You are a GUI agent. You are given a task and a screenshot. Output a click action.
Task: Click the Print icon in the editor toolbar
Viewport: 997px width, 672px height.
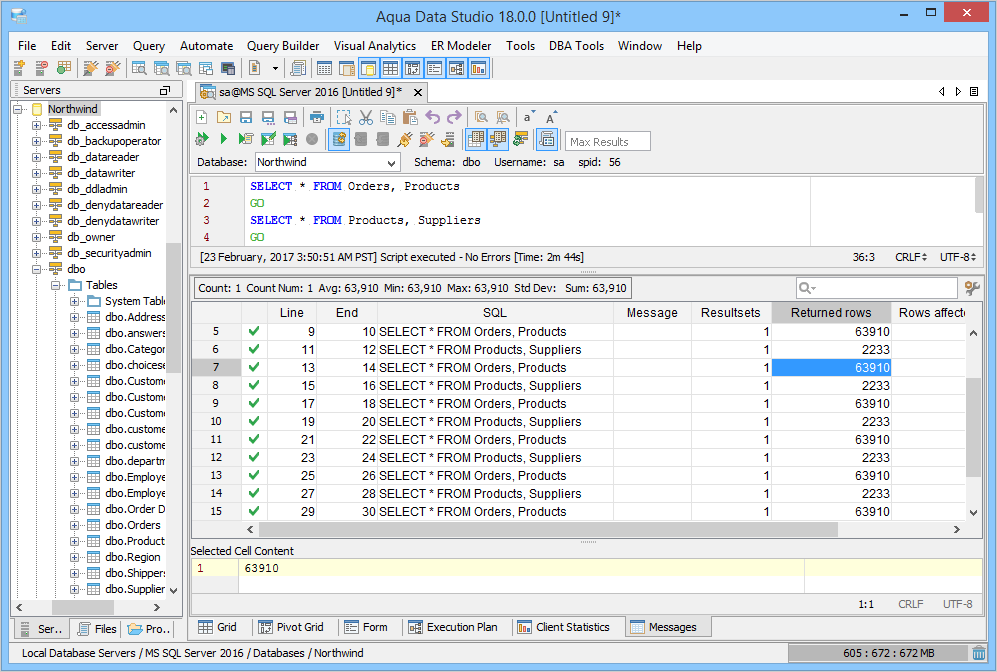(316, 117)
